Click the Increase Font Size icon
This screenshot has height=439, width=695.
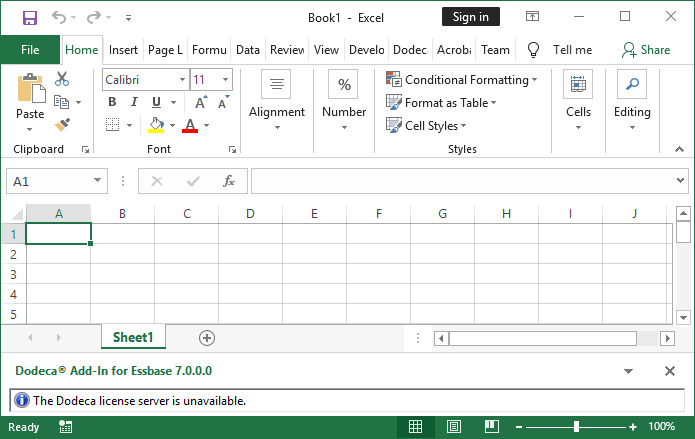[x=201, y=102]
